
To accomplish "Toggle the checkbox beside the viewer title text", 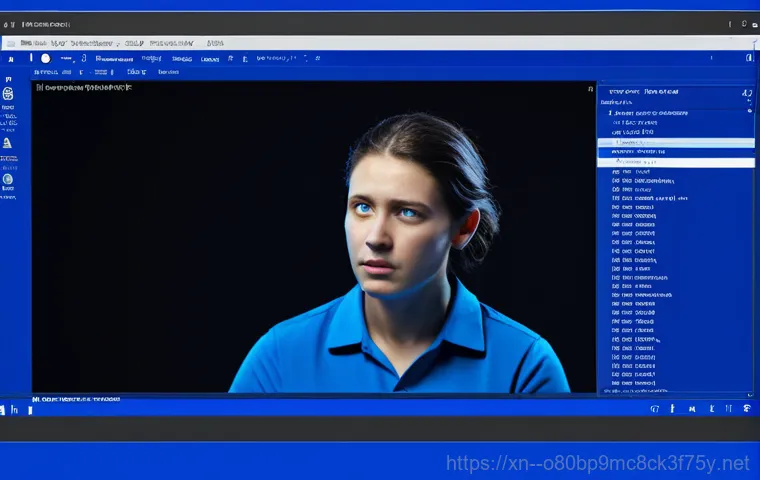I will coord(40,88).
